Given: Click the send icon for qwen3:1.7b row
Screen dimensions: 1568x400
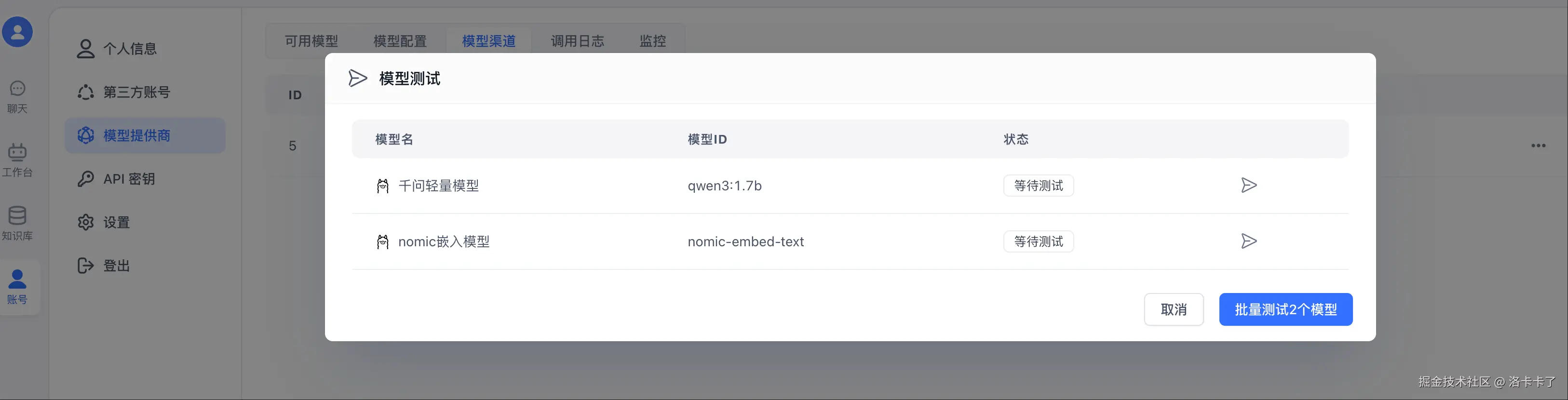Looking at the screenshot, I should 1248,185.
